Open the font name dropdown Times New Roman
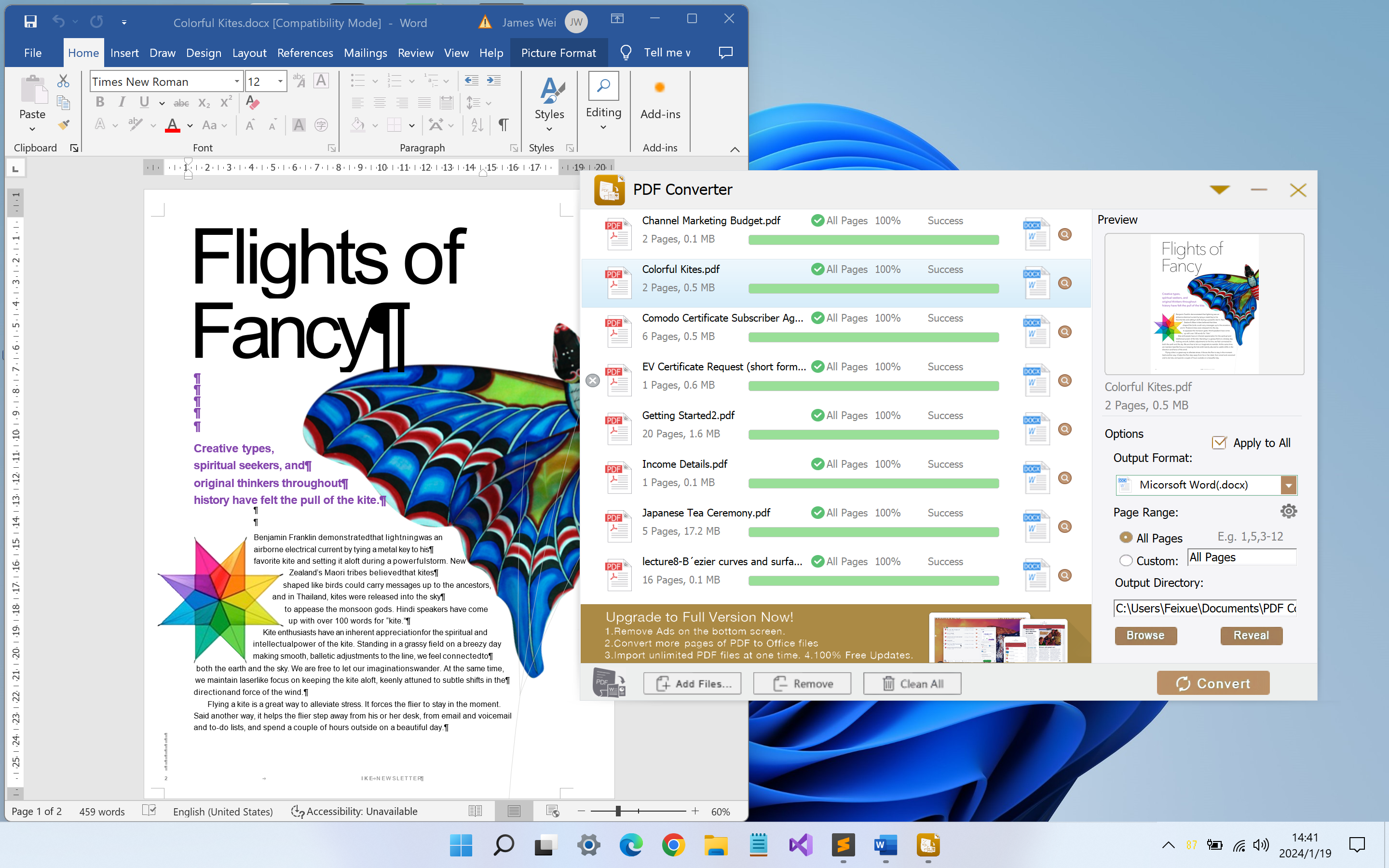 tap(236, 81)
